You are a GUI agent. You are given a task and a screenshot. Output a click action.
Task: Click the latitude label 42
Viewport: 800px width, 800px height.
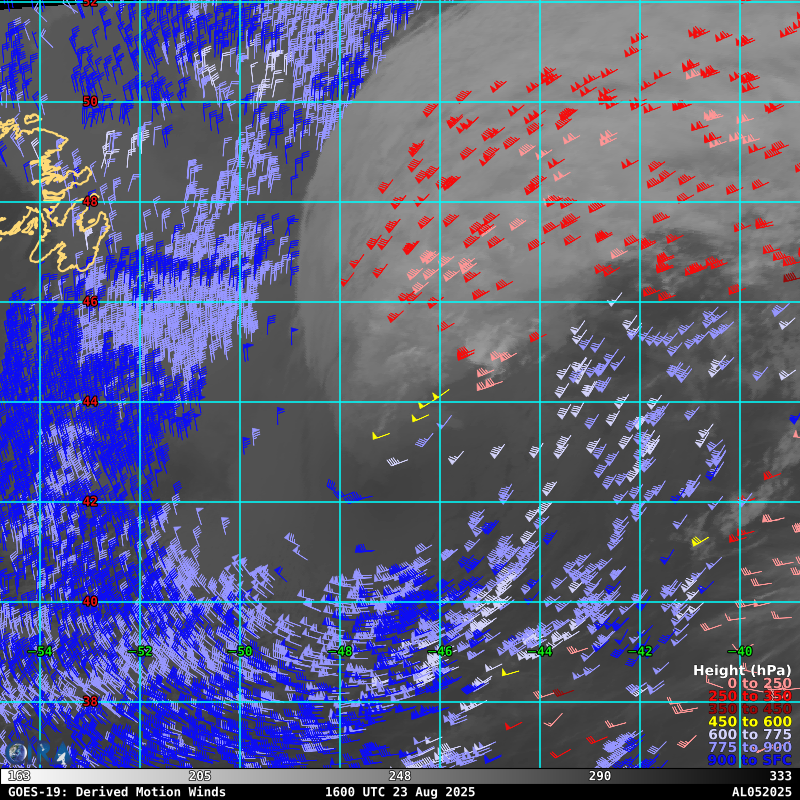tap(90, 502)
